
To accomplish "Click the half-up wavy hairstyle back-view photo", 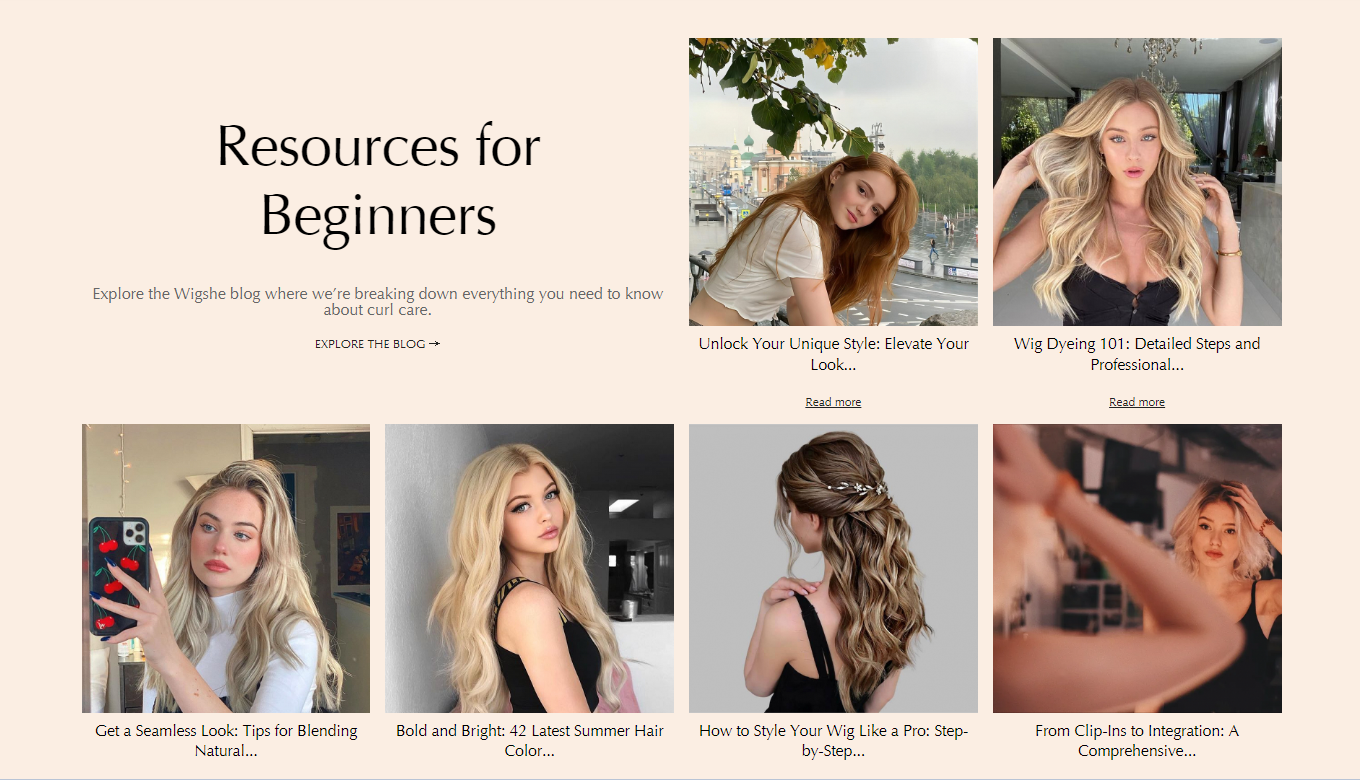I will [x=833, y=568].
